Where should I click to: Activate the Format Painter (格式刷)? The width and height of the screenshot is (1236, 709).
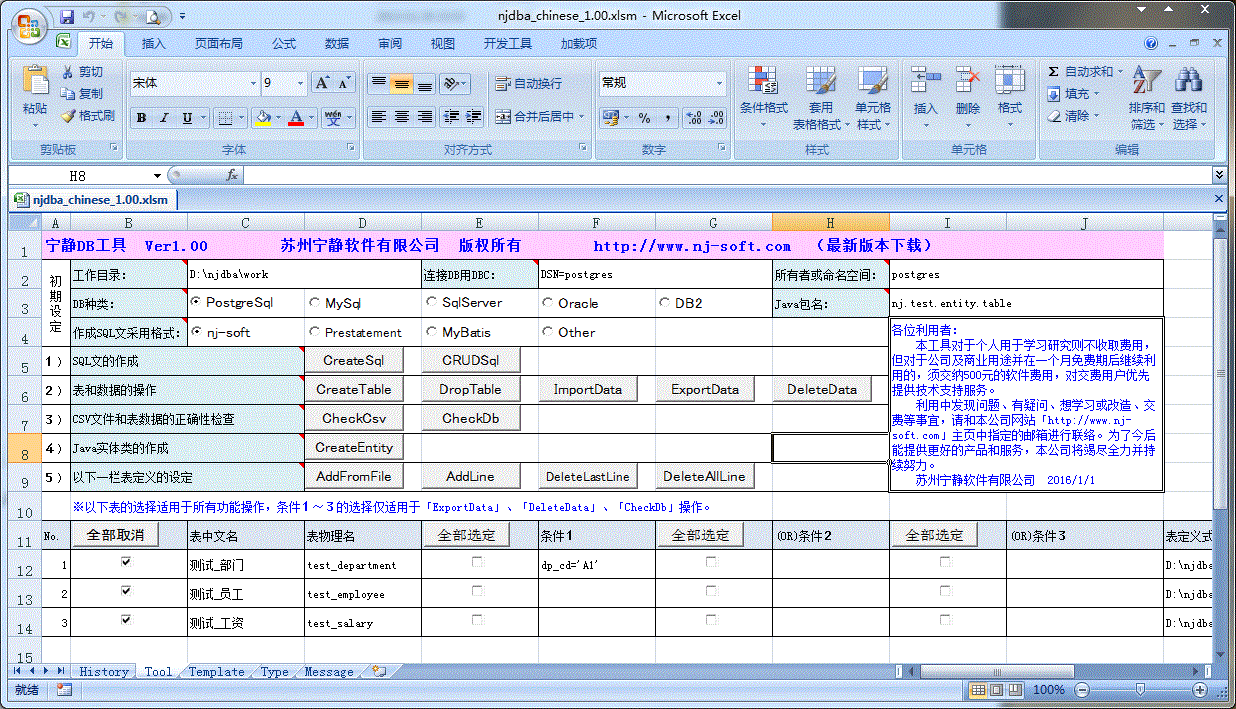(x=68, y=116)
